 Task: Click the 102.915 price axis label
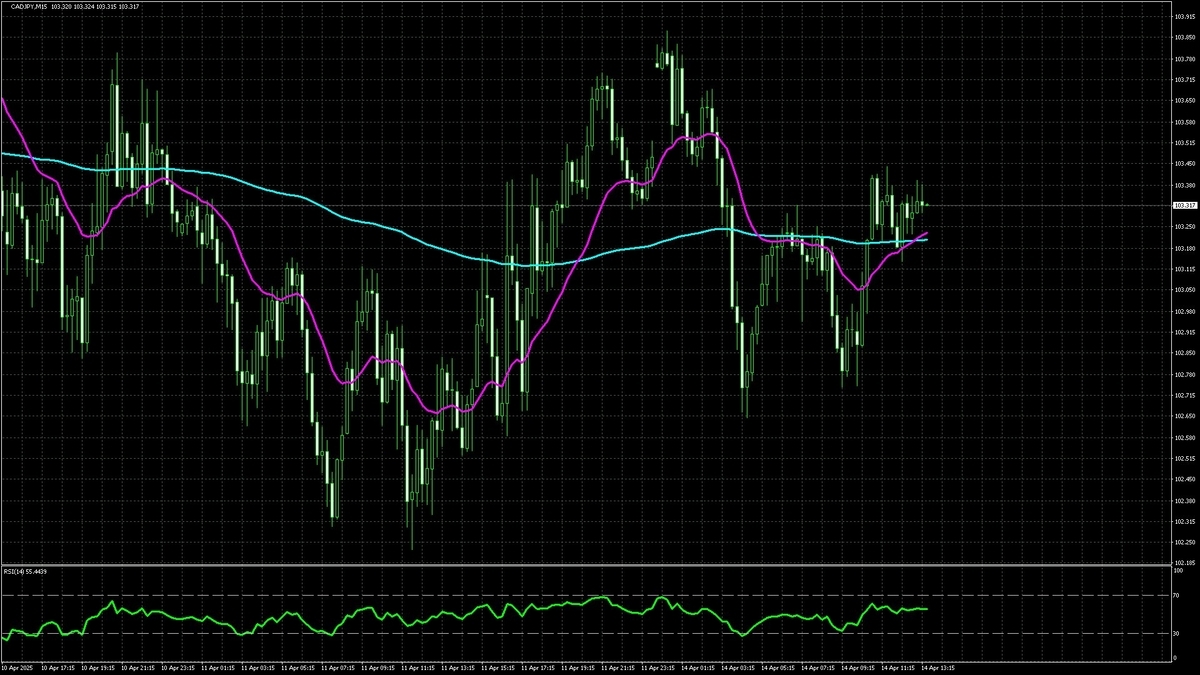tap(1184, 332)
